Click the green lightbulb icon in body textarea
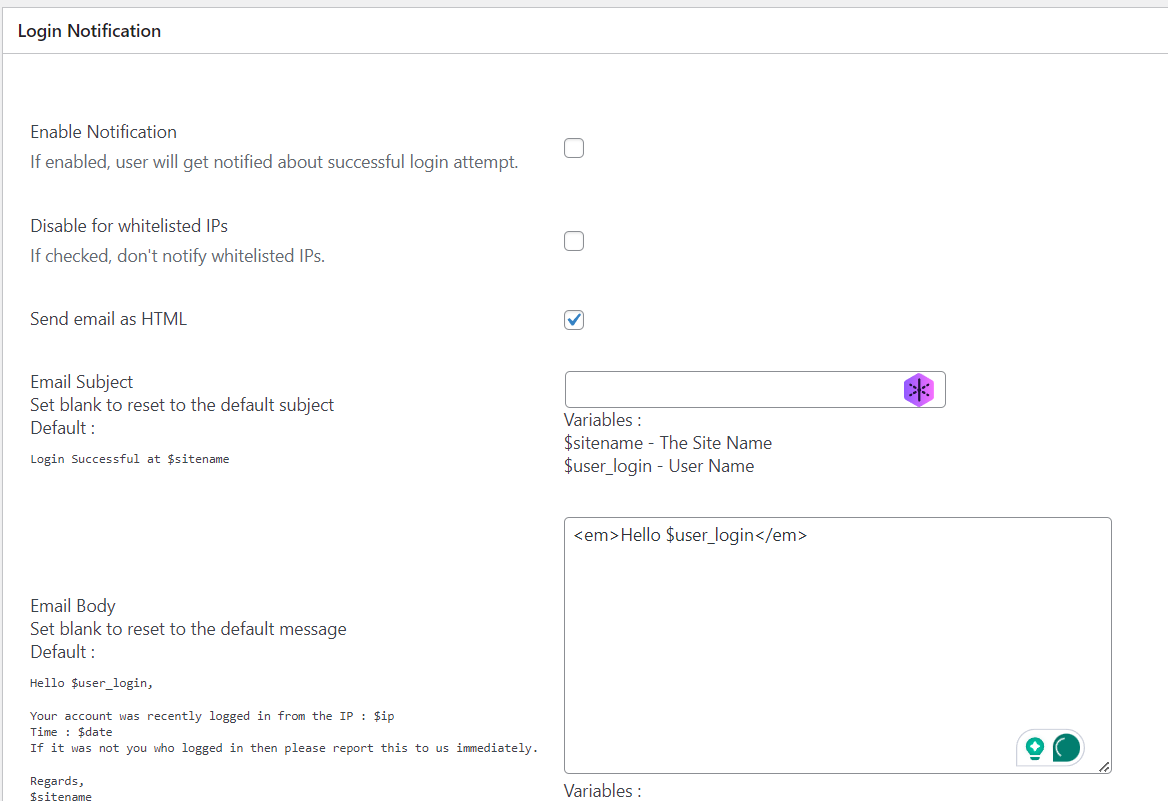This screenshot has width=1168, height=801. tap(1035, 747)
